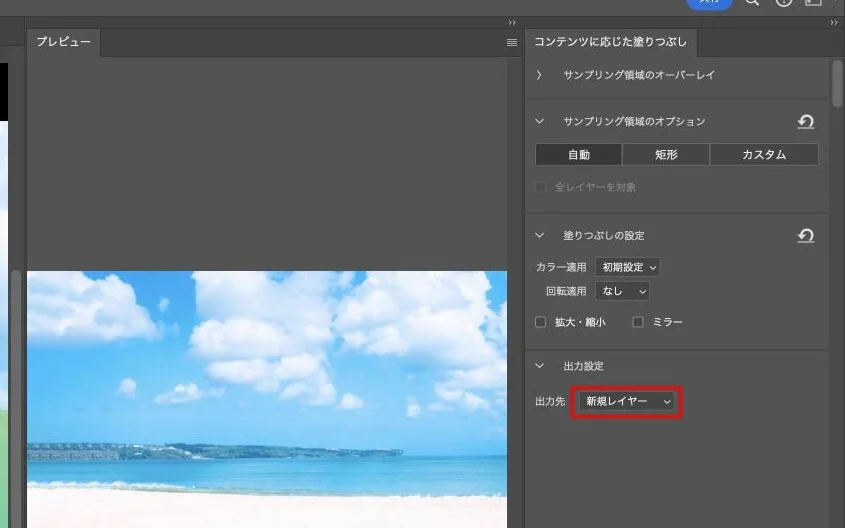Collapse the 出力設定 section
Screen dimensions: 845x528
coord(539,366)
